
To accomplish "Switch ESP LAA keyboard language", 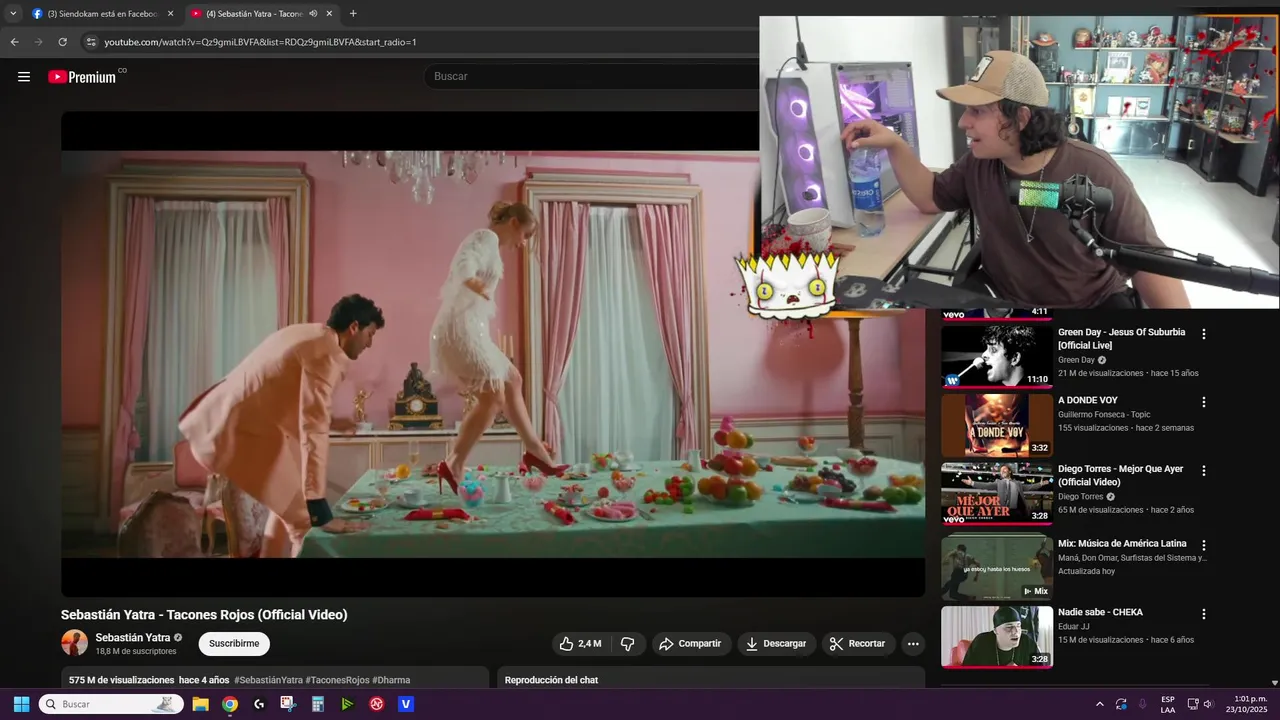I will pyautogui.click(x=1168, y=704).
